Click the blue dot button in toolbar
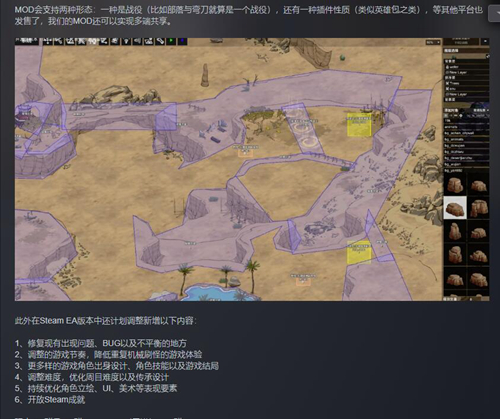This screenshot has width=500, height=419. (x=182, y=41)
